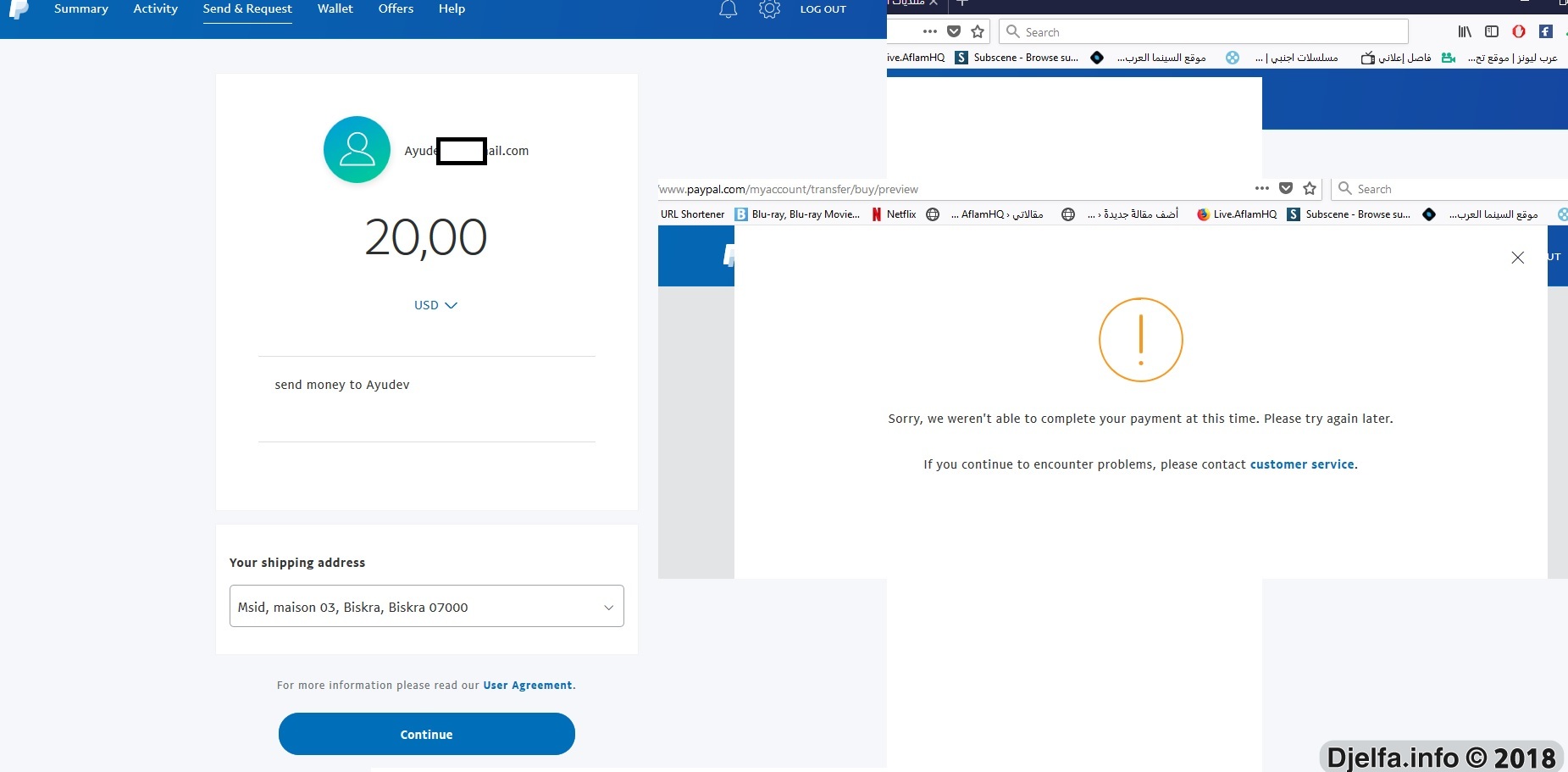Click the paypal.com address bar URL

click(x=789, y=189)
